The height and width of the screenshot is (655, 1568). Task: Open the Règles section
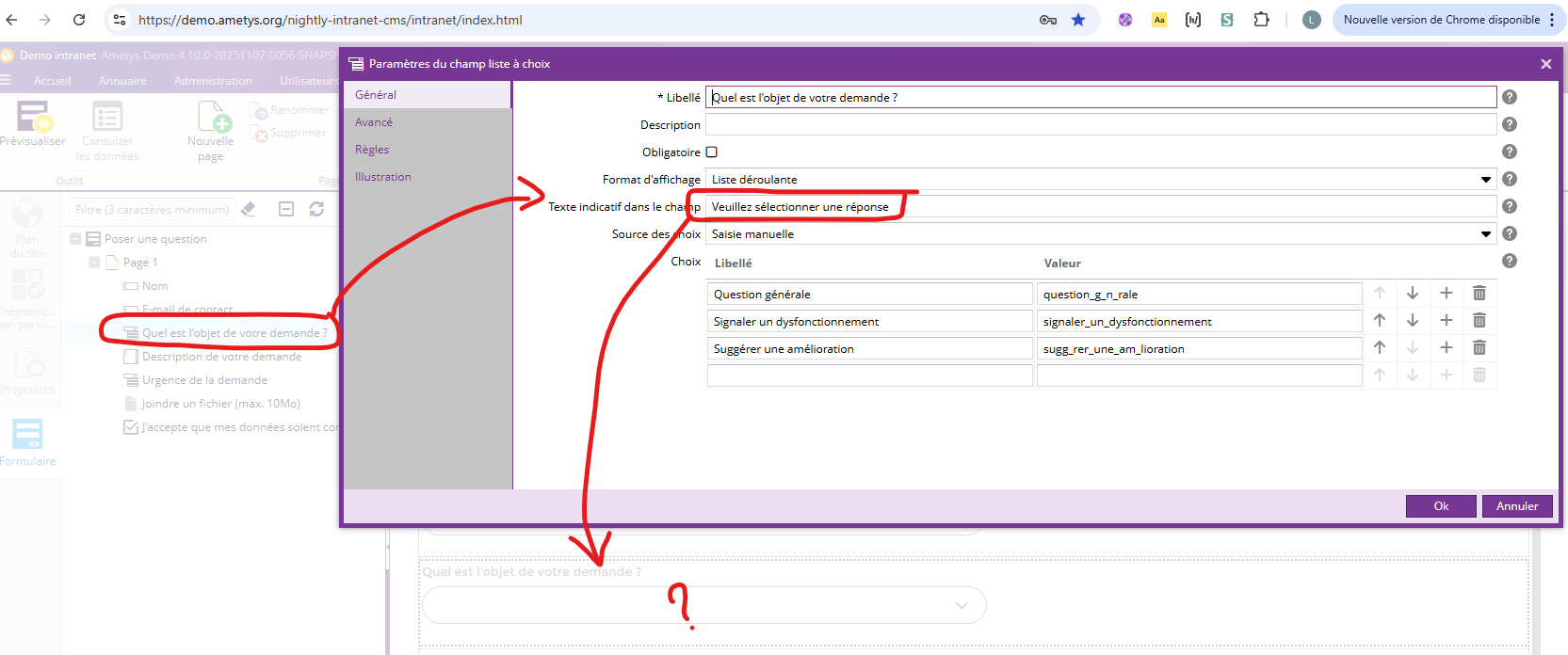point(372,150)
